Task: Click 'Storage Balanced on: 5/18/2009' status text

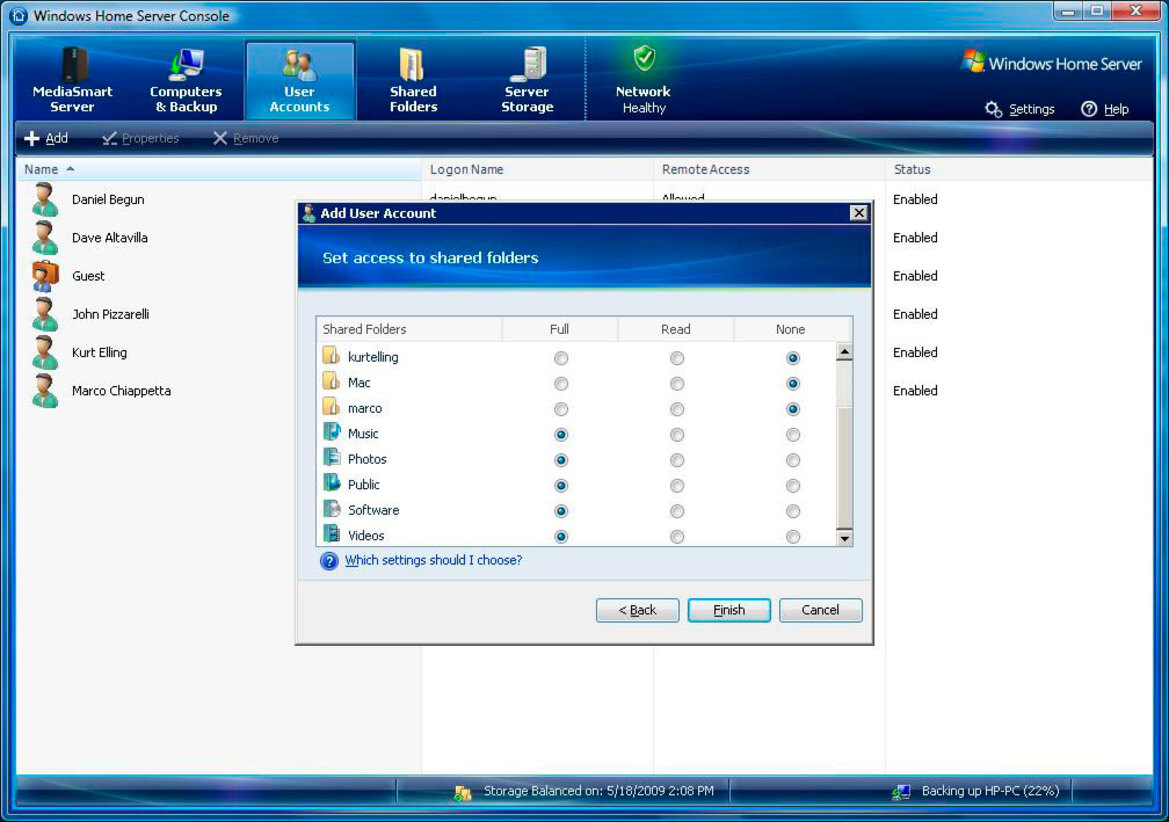Action: (x=599, y=791)
